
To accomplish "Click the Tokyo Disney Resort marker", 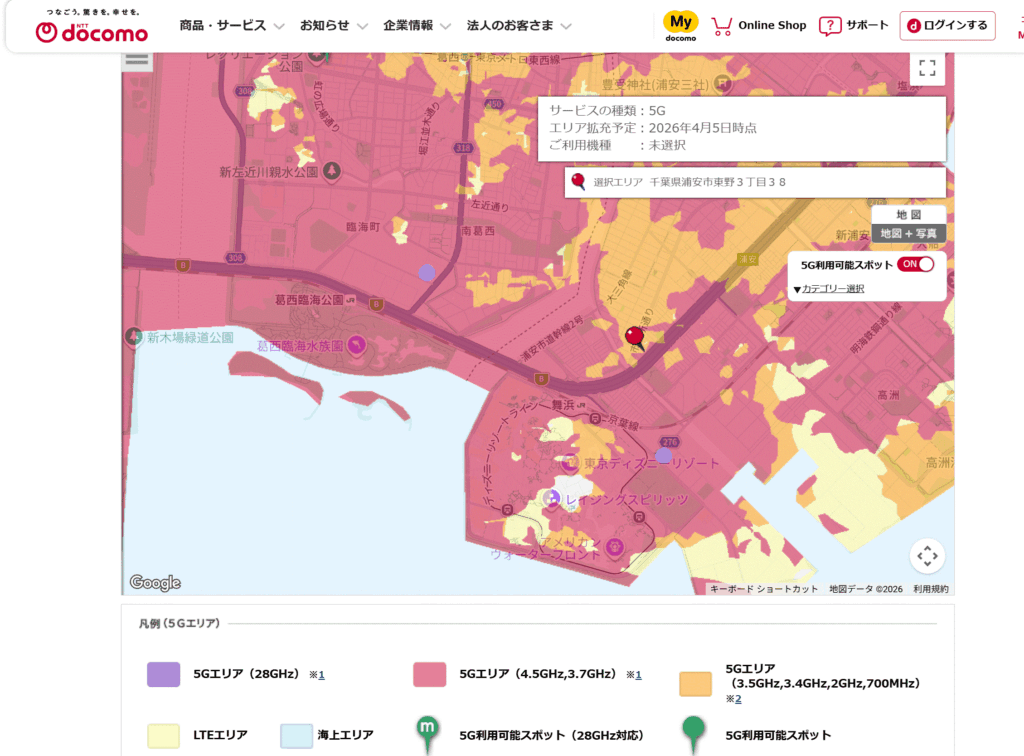I will click(570, 463).
